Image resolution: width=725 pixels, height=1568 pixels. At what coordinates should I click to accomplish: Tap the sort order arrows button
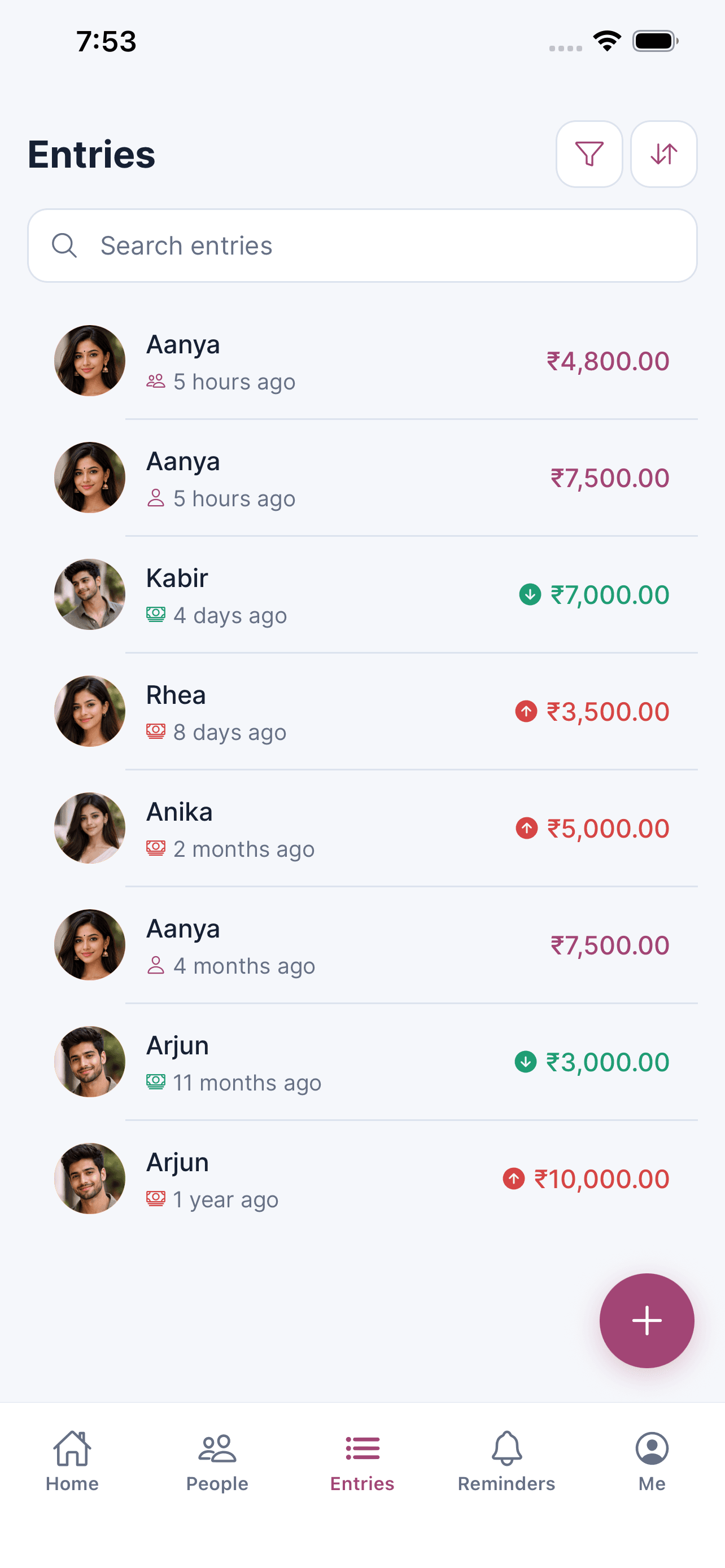point(663,154)
